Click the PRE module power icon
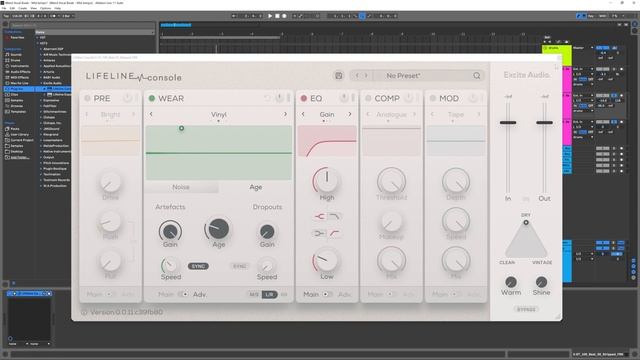 click(x=128, y=98)
